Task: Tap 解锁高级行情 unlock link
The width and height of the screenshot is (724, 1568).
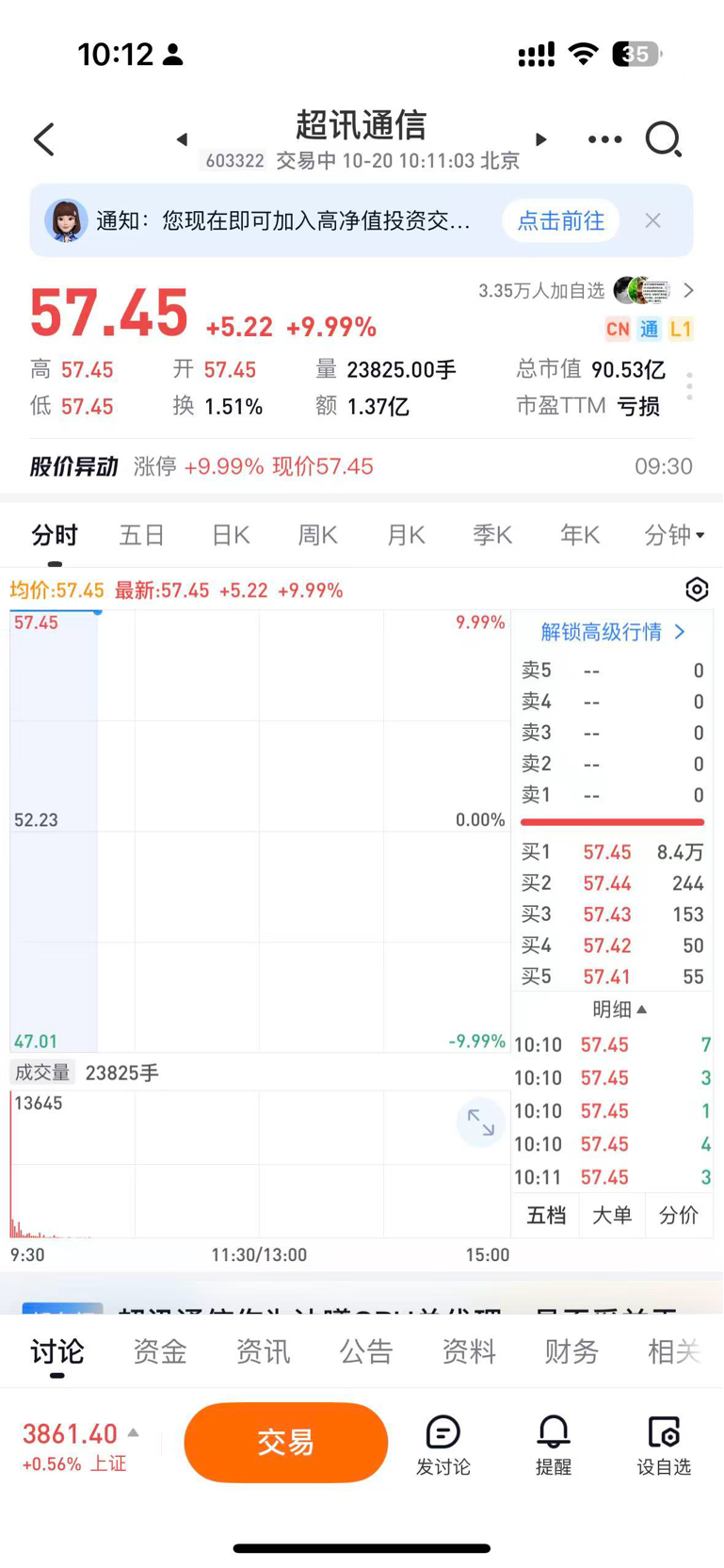Action: 613,632
